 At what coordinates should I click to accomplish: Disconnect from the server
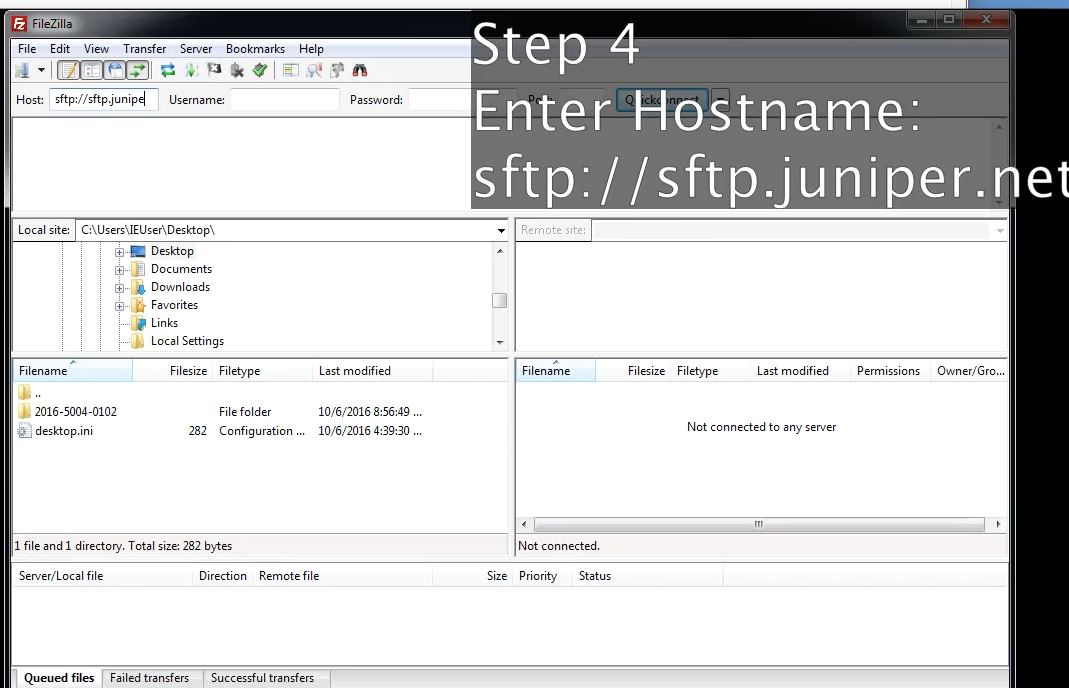click(x=238, y=70)
